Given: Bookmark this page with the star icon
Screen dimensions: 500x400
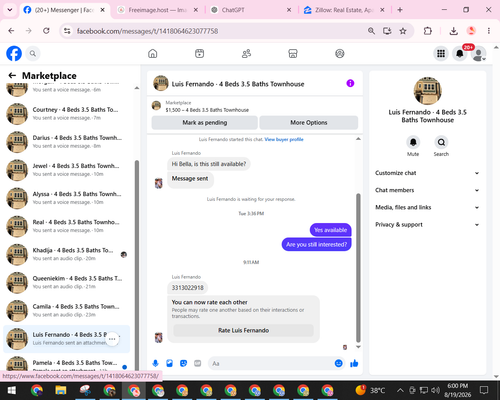Looking at the screenshot, I should [x=403, y=31].
